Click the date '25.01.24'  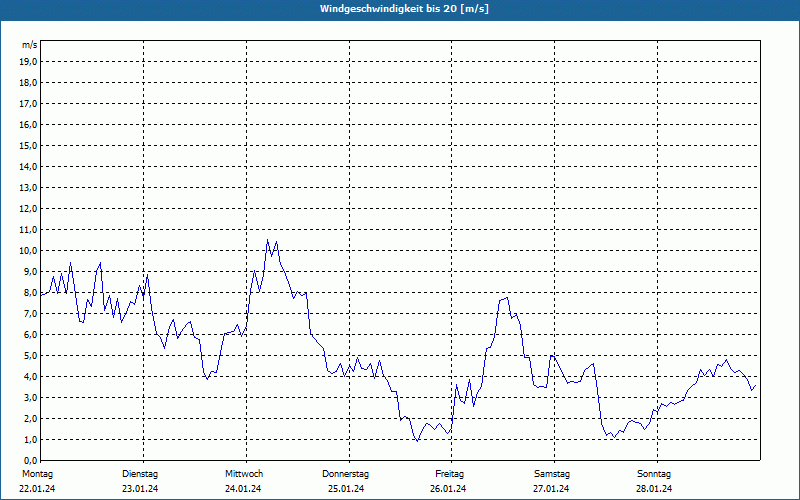(346, 489)
